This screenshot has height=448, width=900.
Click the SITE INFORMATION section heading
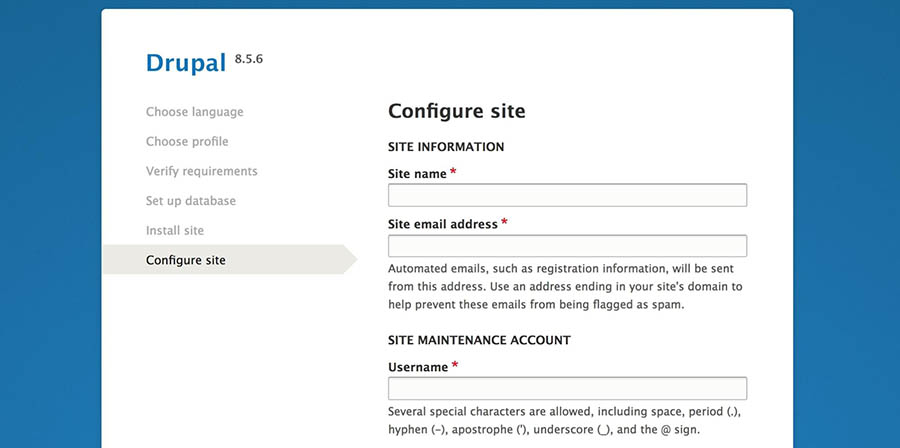point(446,147)
